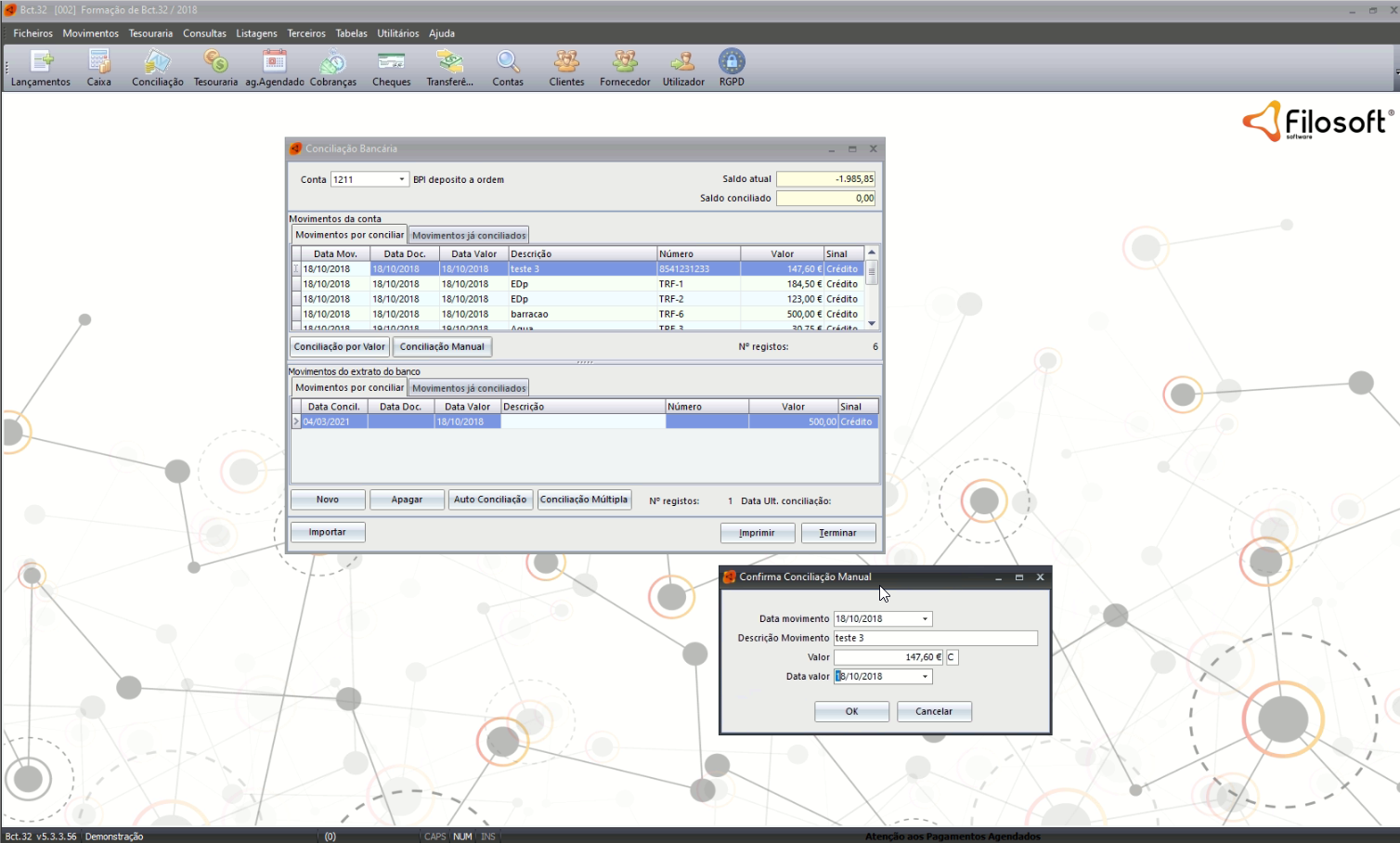Open the RGPD lock icon
Image resolution: width=1400 pixels, height=843 pixels.
(732, 63)
